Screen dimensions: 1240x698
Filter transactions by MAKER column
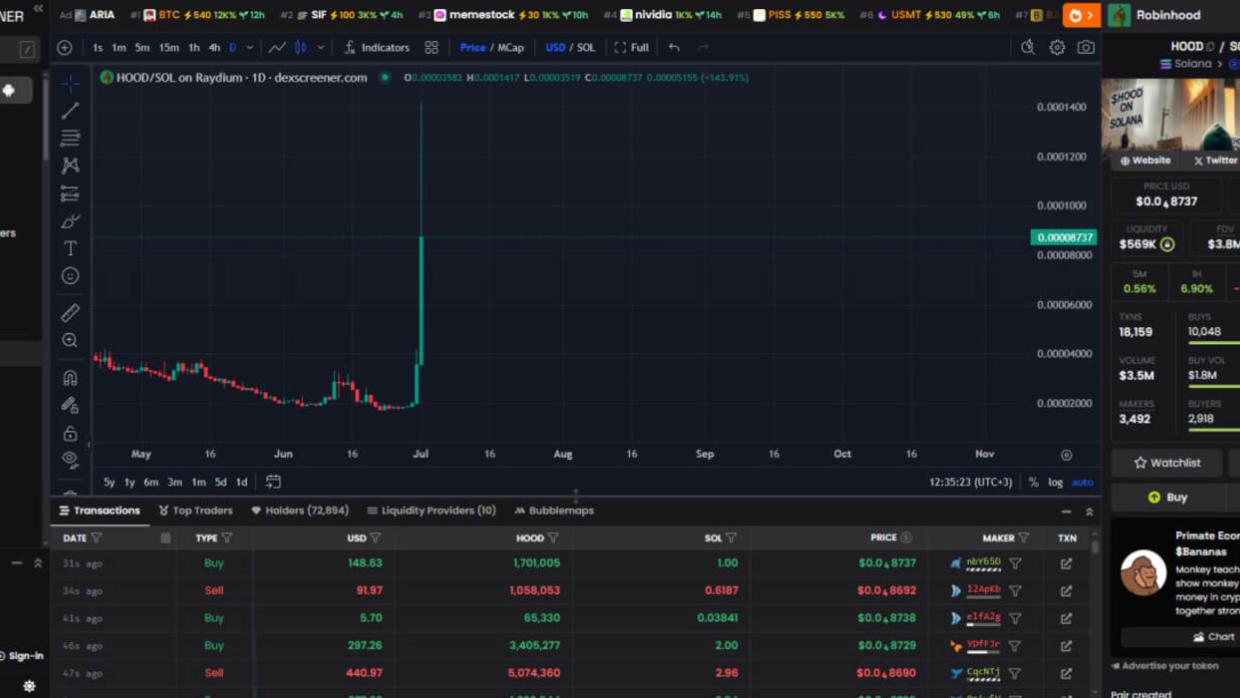click(x=1024, y=538)
